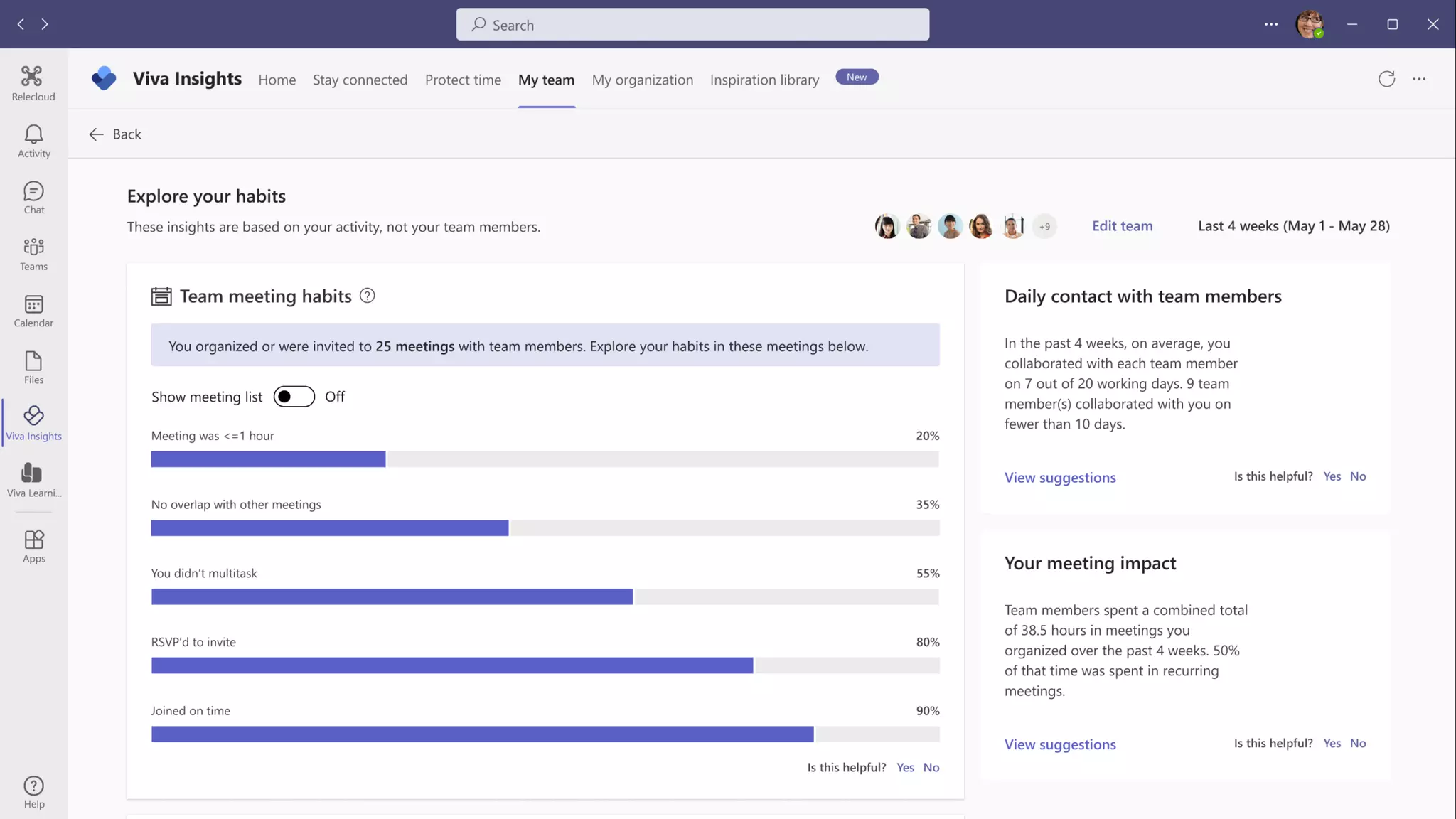Click the Edit team link
Screen dimensions: 1456x819
click(1122, 225)
